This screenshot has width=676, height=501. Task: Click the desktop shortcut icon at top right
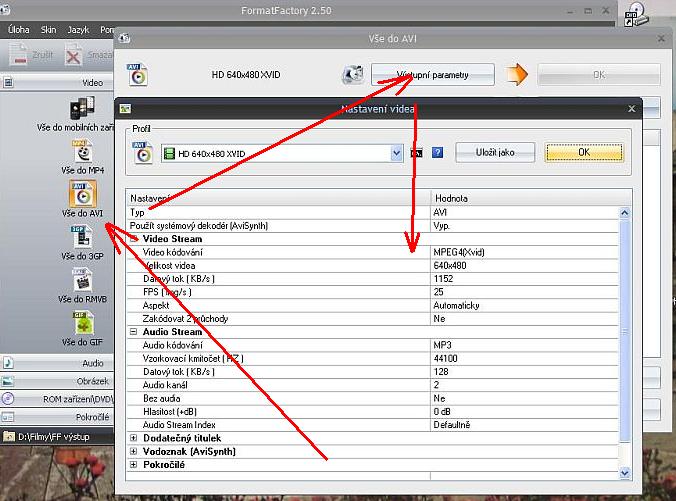pyautogui.click(x=635, y=14)
